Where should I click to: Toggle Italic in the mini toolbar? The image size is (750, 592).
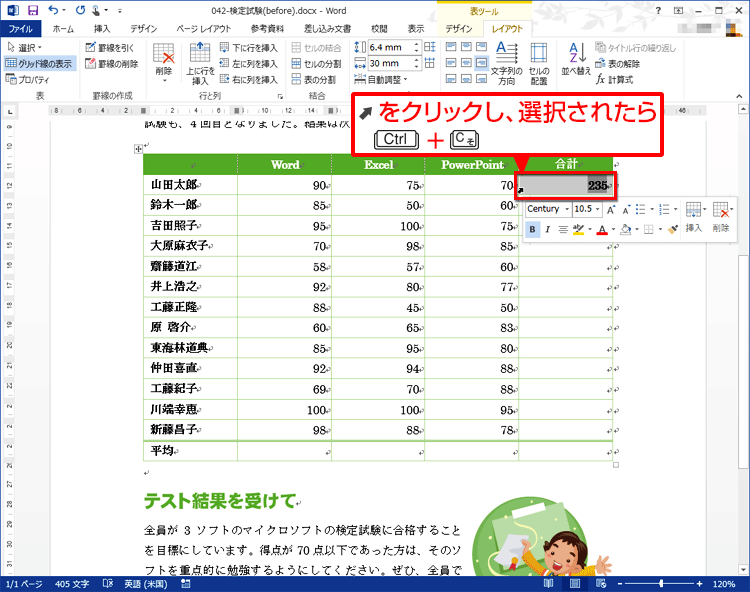coord(548,230)
